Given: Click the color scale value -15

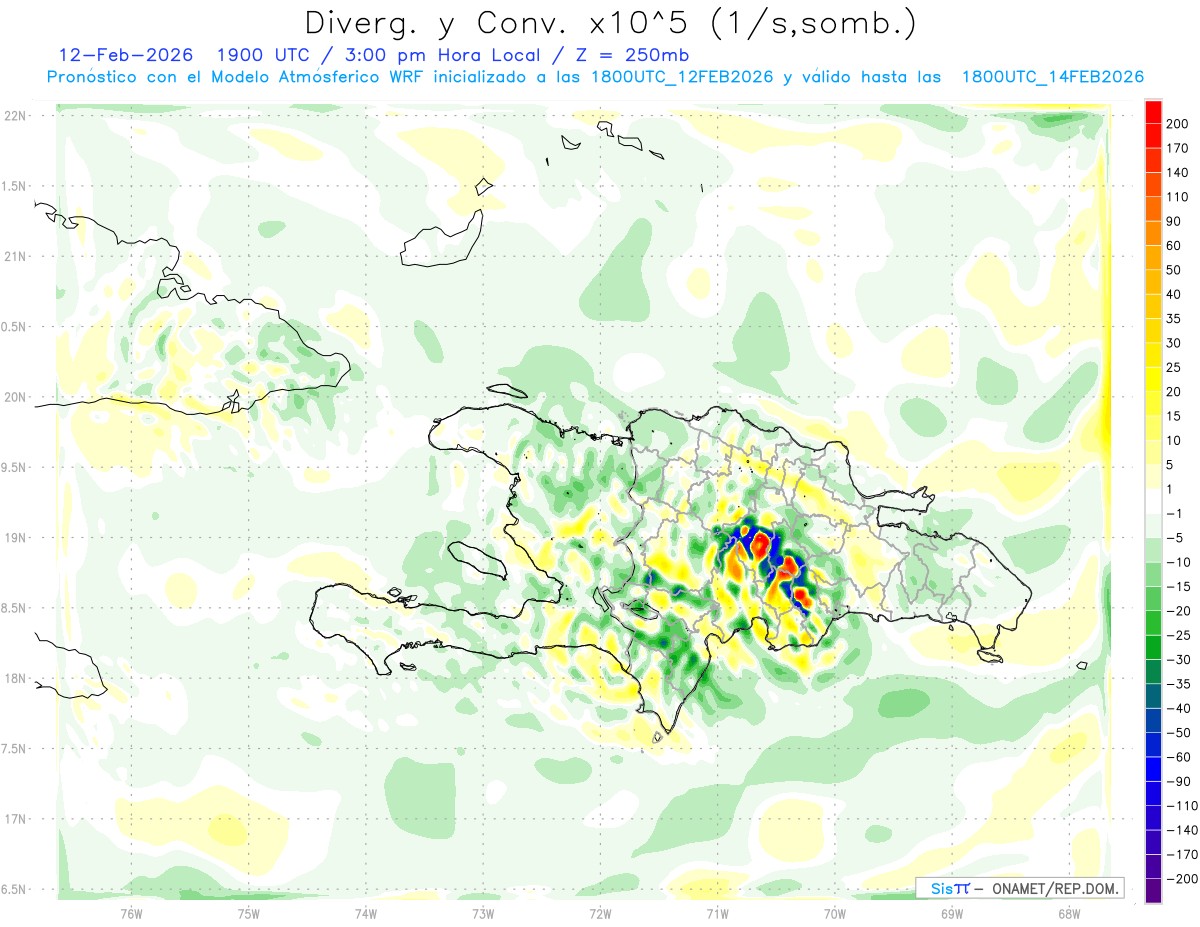Looking at the screenshot, I should 1181,587.
